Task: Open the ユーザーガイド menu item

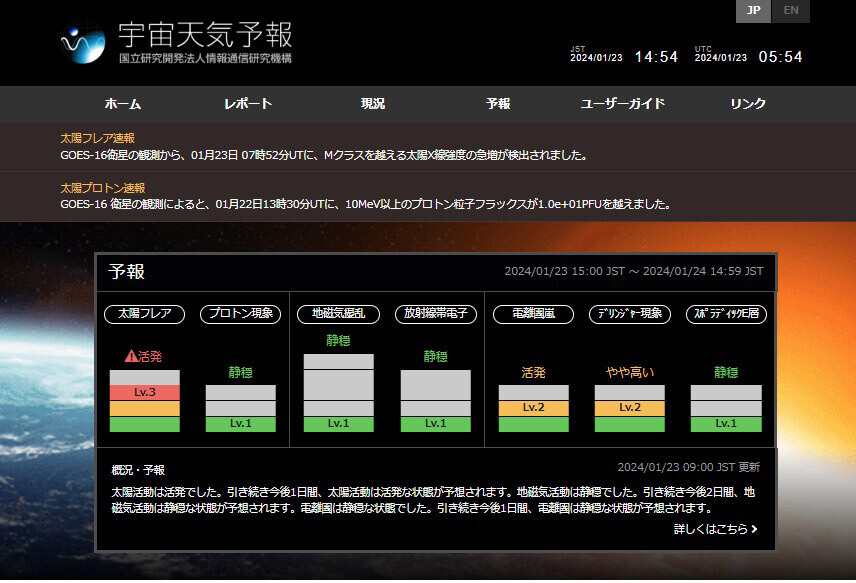Action: pos(623,104)
